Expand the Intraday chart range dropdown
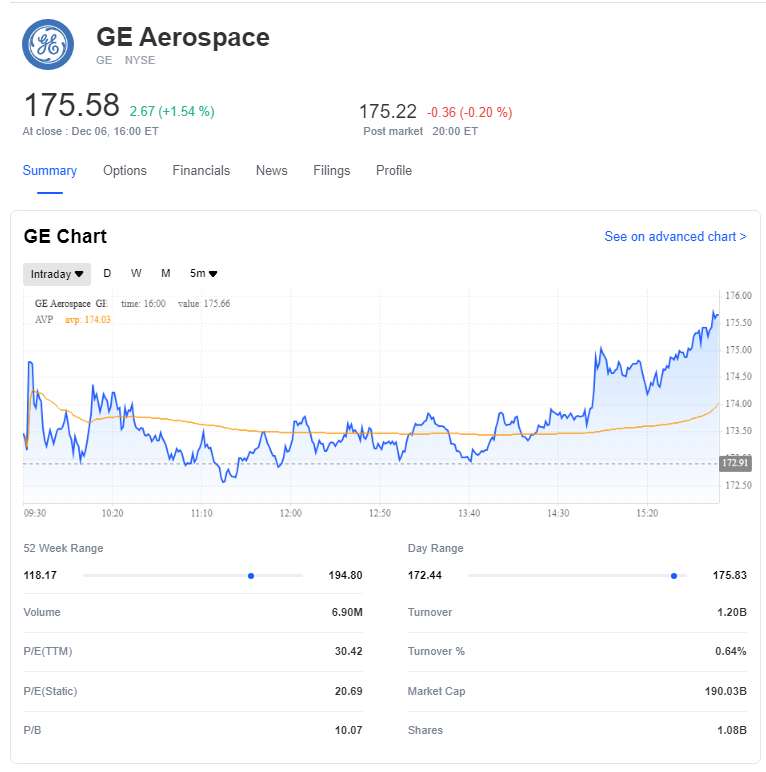This screenshot has width=766, height=772. click(x=57, y=274)
